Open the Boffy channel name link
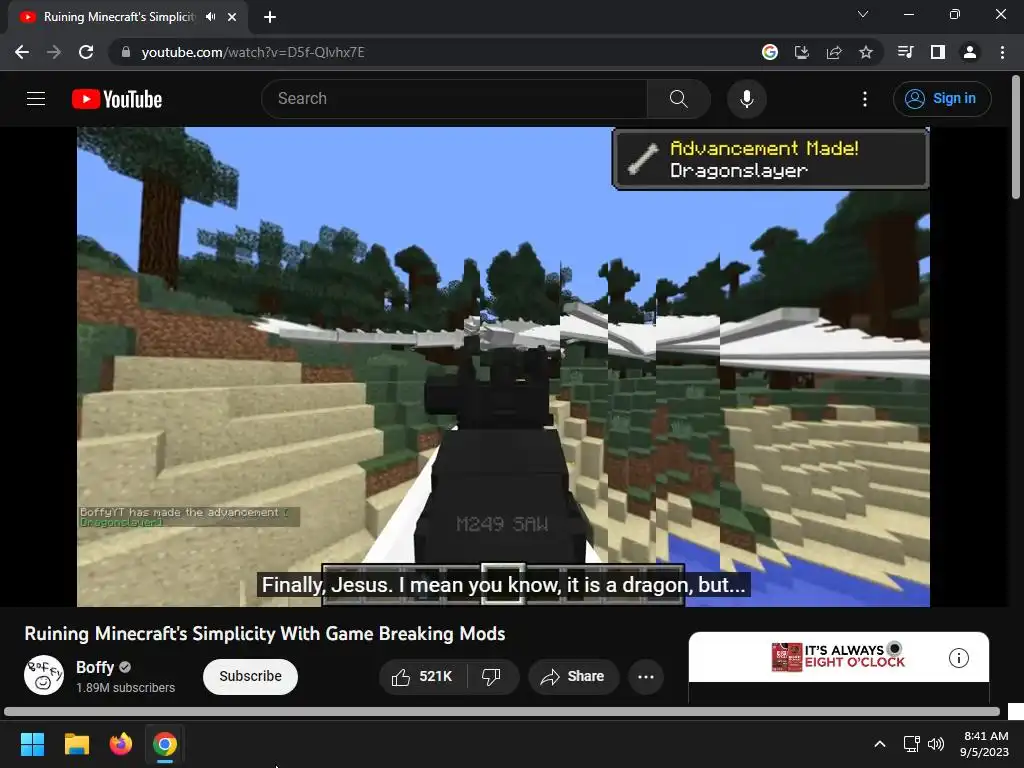The height and width of the screenshot is (768, 1024). tap(95, 667)
